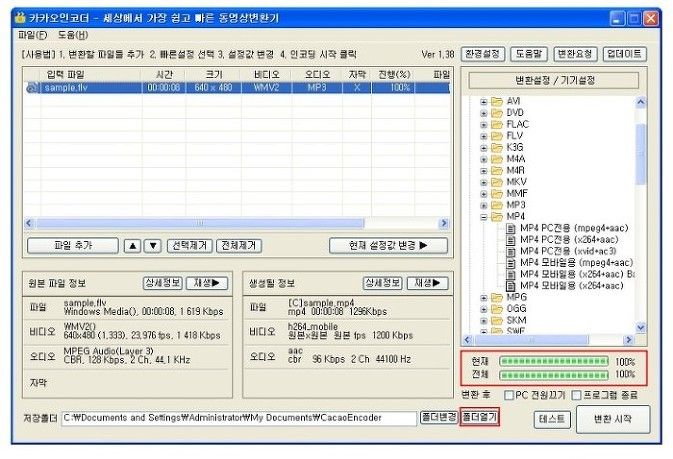Enable the PC 전원끄기 checkbox

(x=509, y=395)
